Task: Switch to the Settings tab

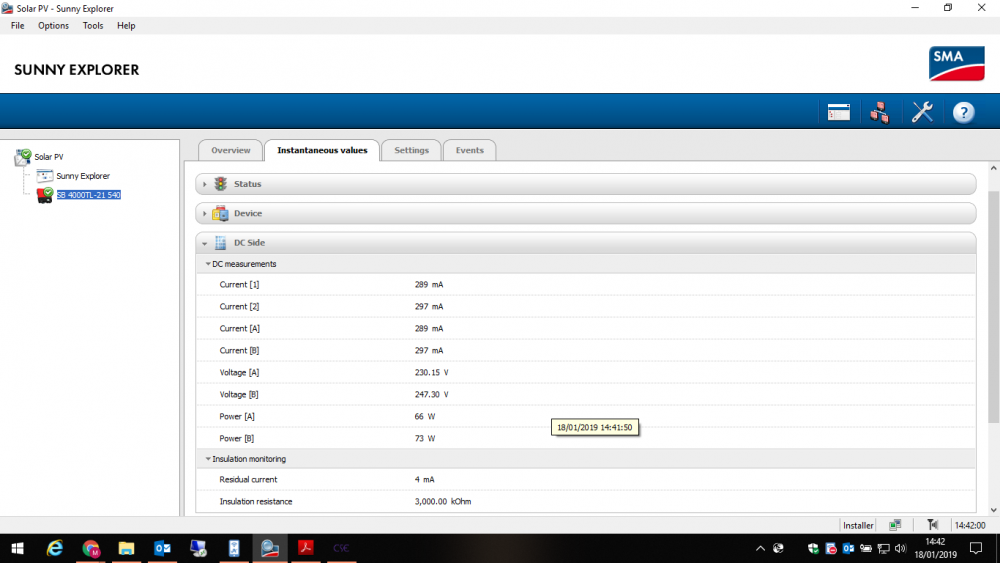Action: click(x=411, y=150)
